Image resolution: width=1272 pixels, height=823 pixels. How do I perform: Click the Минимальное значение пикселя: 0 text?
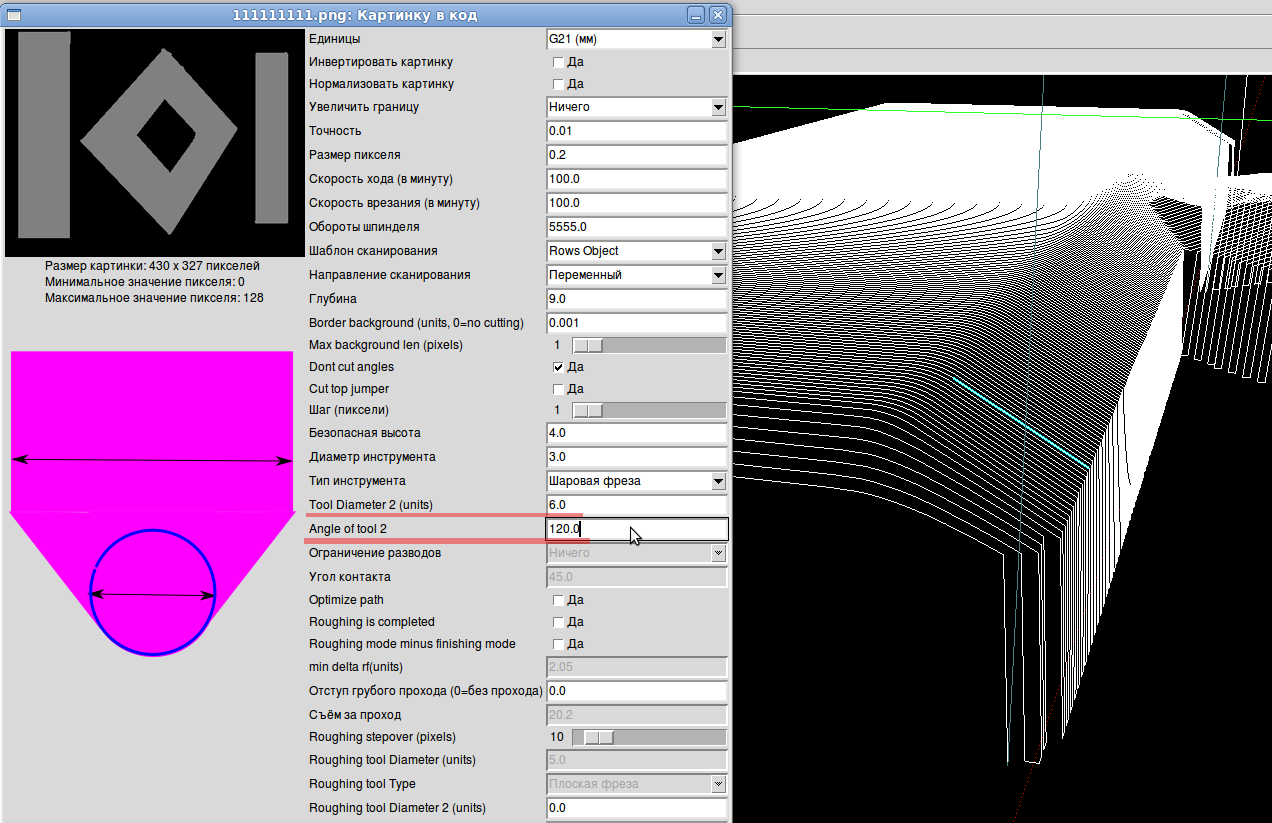(145, 282)
